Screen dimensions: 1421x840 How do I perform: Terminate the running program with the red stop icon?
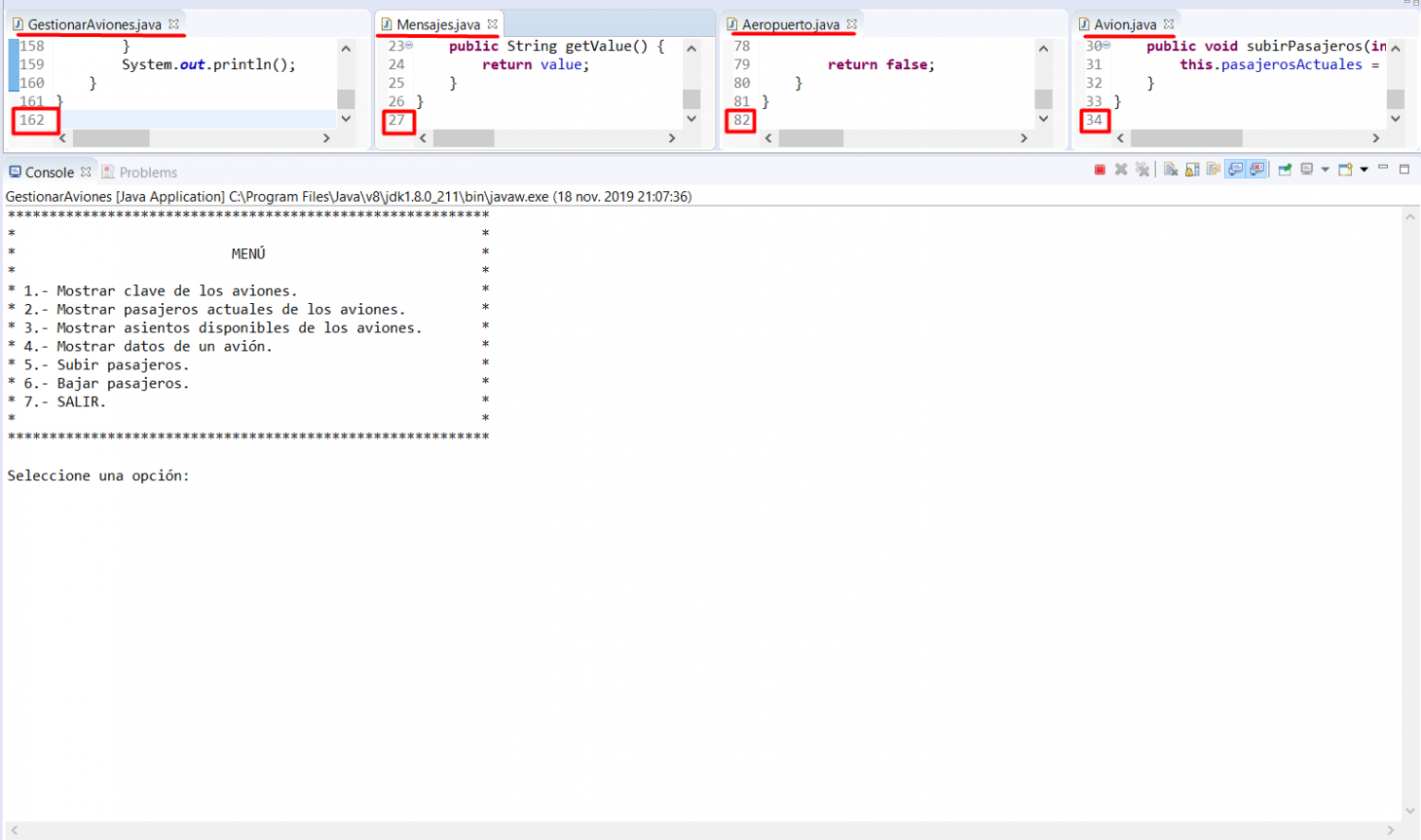click(x=1100, y=170)
